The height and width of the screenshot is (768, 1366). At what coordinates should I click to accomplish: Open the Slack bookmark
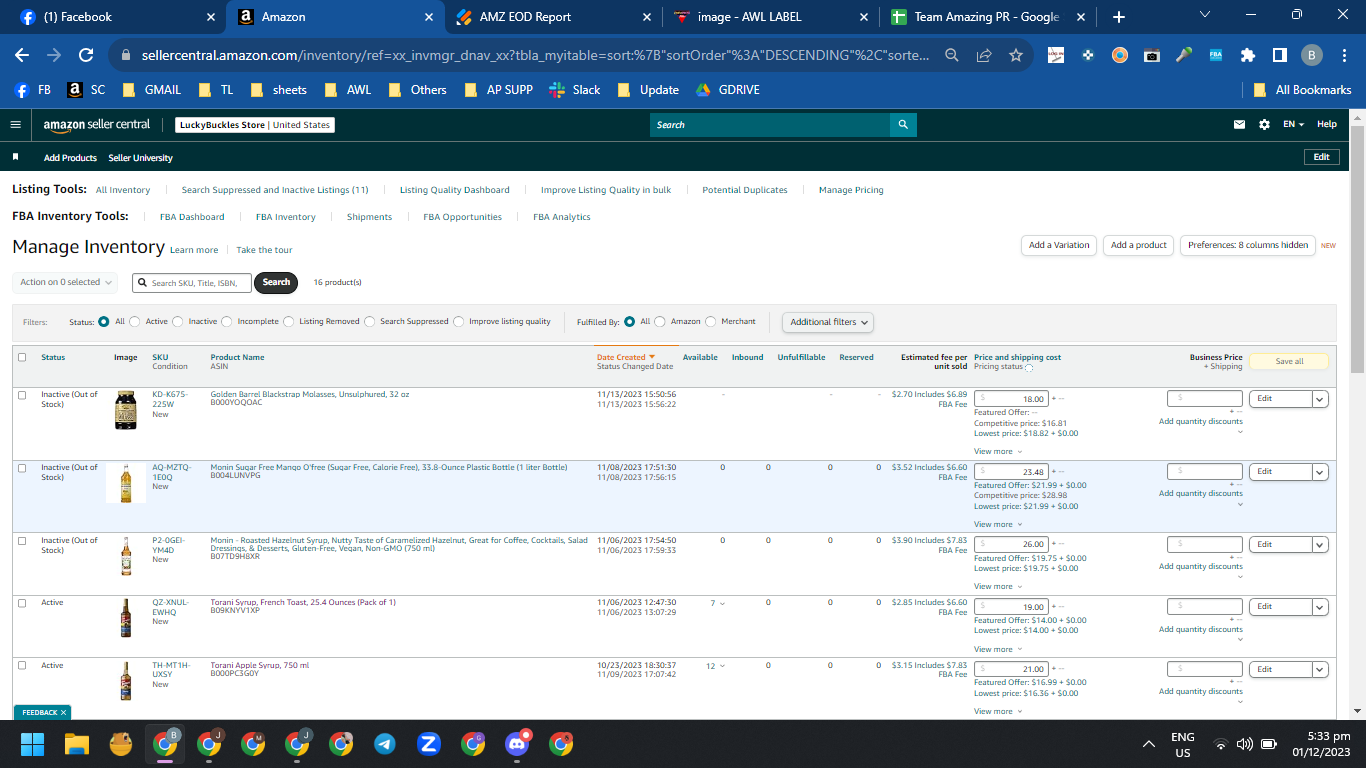(575, 89)
